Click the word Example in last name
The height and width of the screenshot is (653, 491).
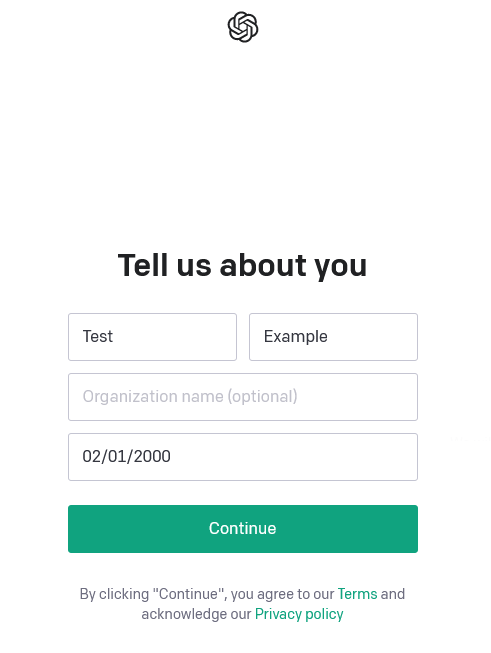tap(296, 336)
